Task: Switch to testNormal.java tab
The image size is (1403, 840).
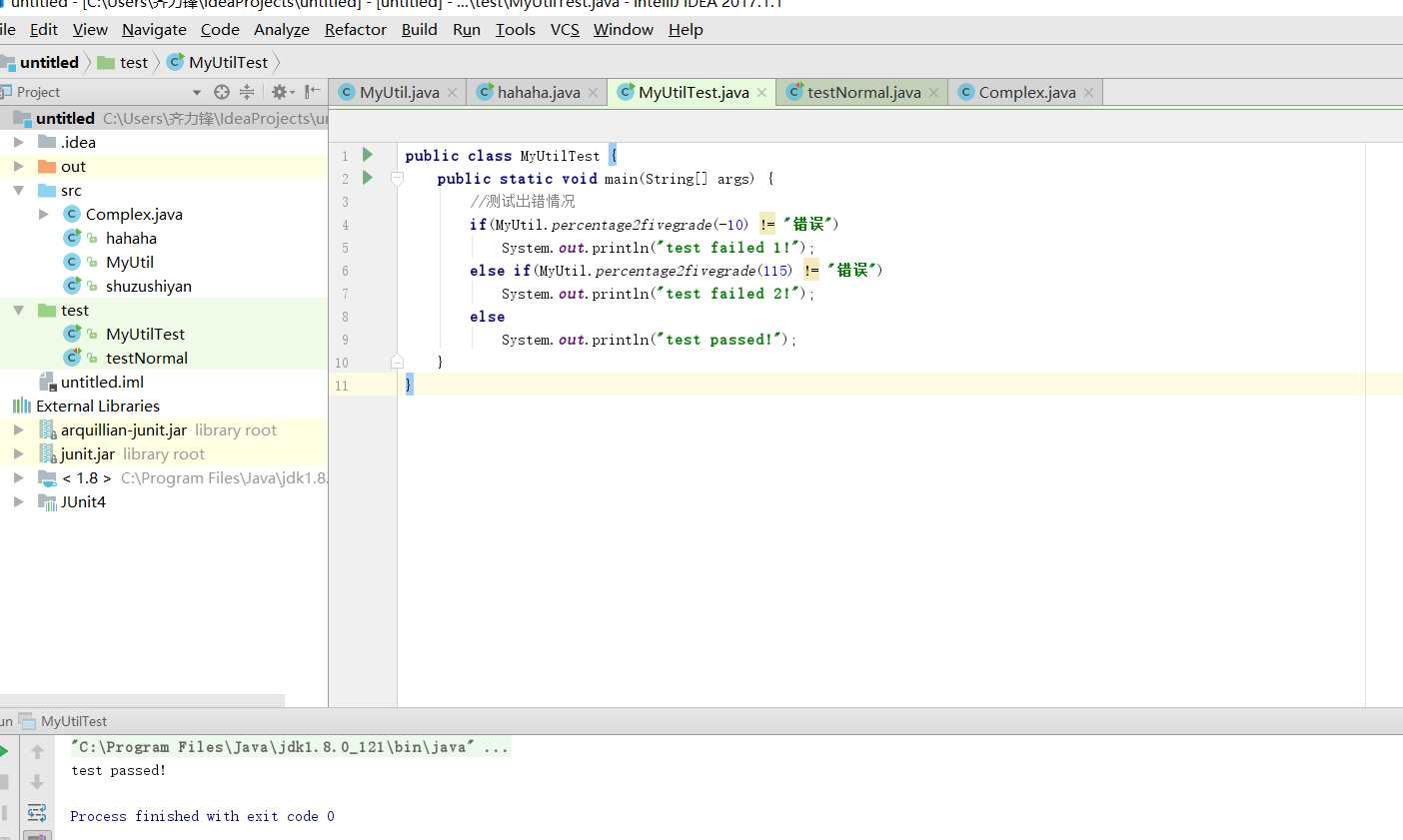Action: tap(863, 93)
